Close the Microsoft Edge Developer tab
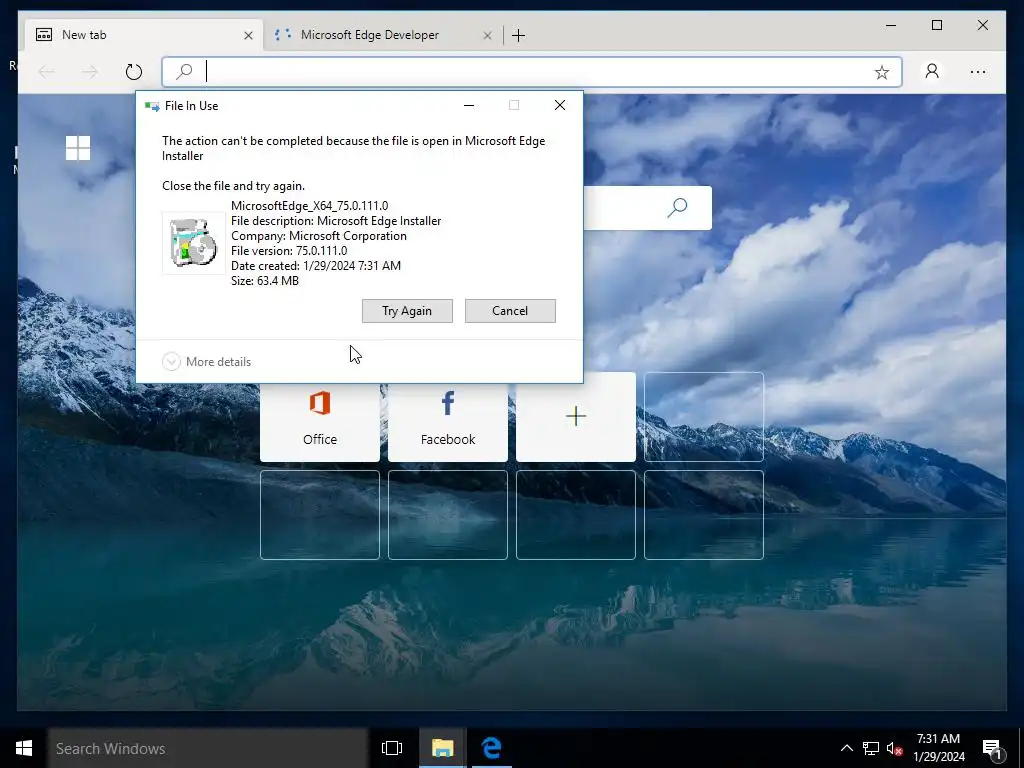 (487, 35)
